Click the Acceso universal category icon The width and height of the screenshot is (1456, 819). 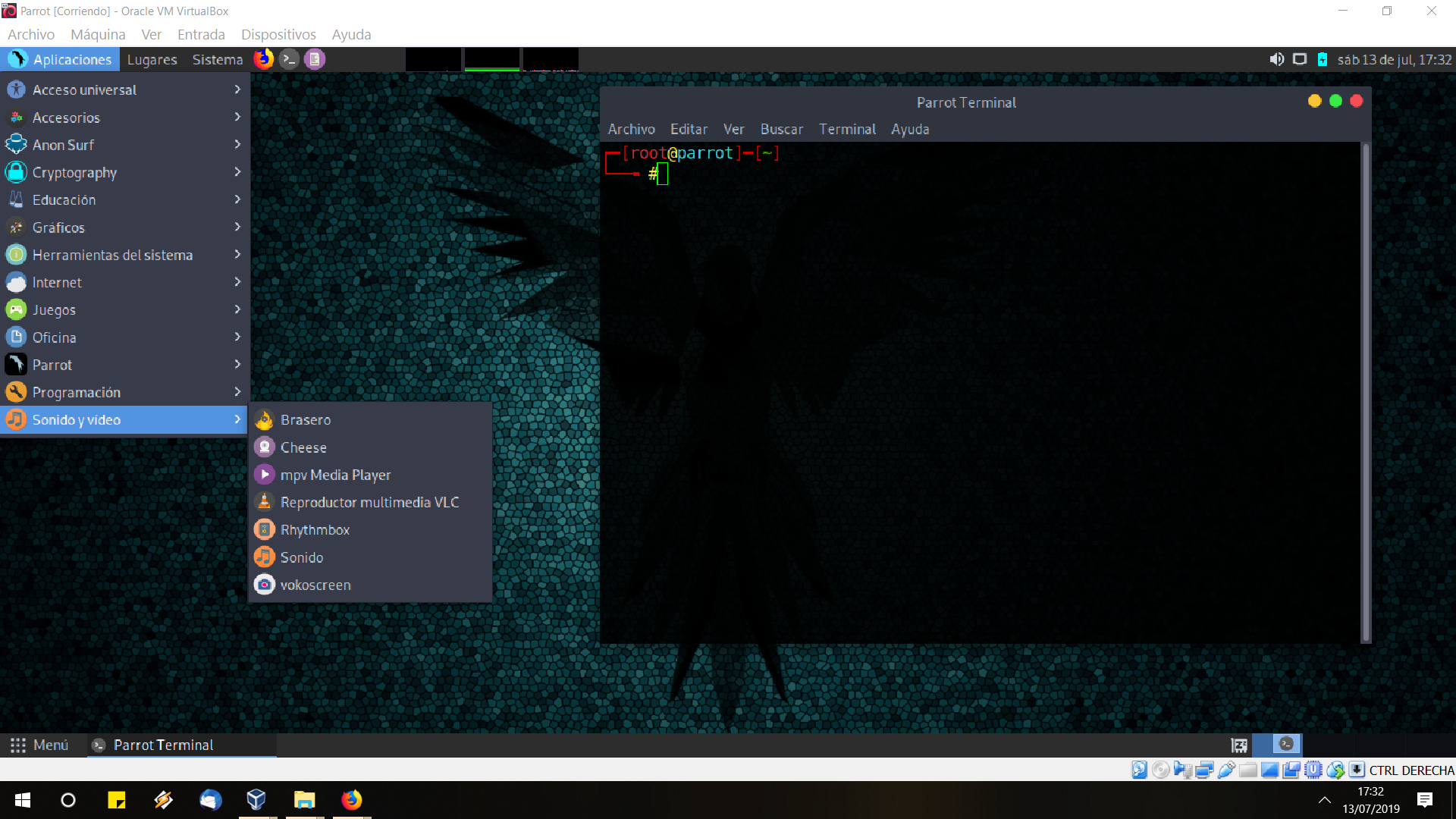(16, 89)
